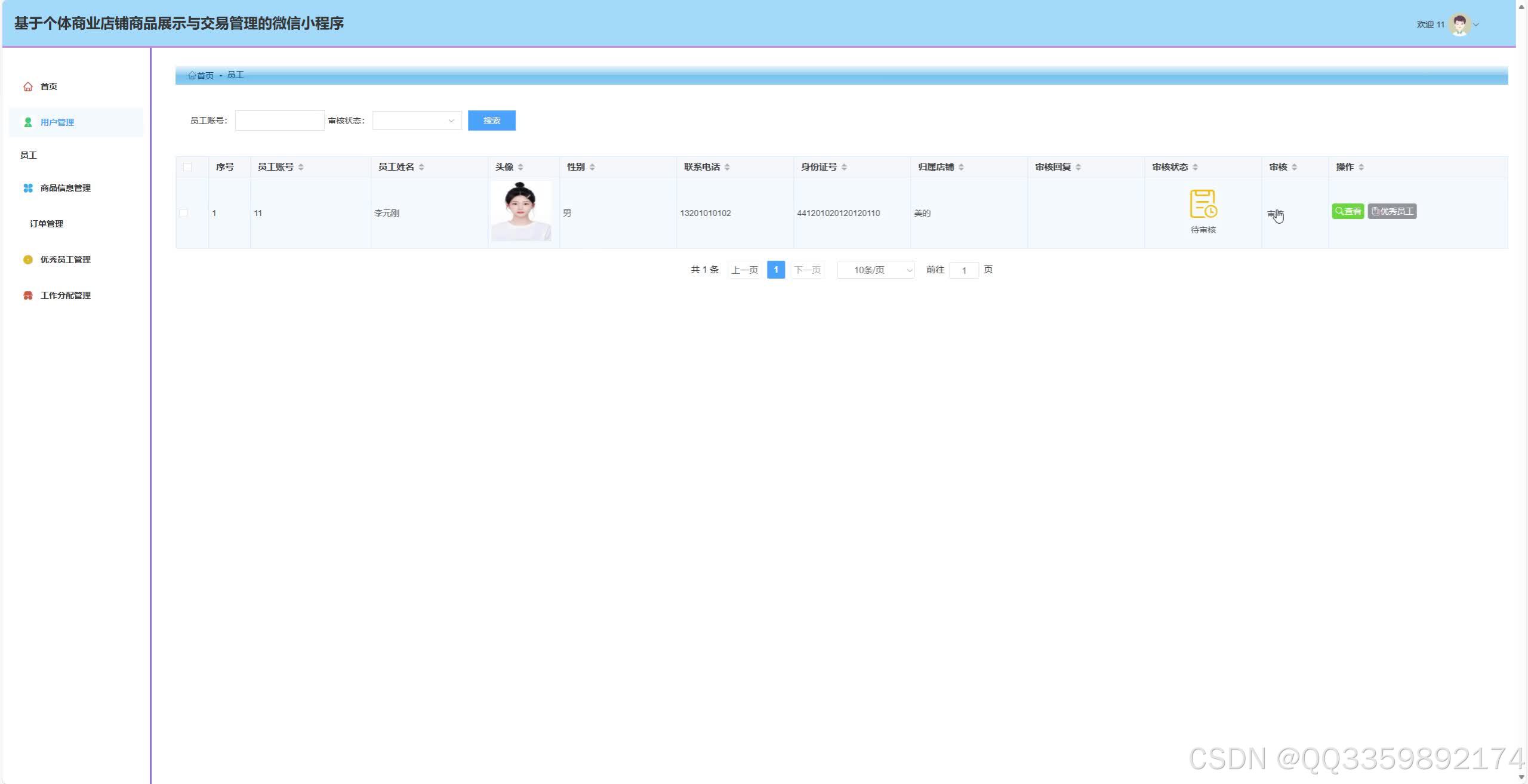Click the red work assignment management icon
This screenshot has width=1528, height=784.
coord(27,295)
